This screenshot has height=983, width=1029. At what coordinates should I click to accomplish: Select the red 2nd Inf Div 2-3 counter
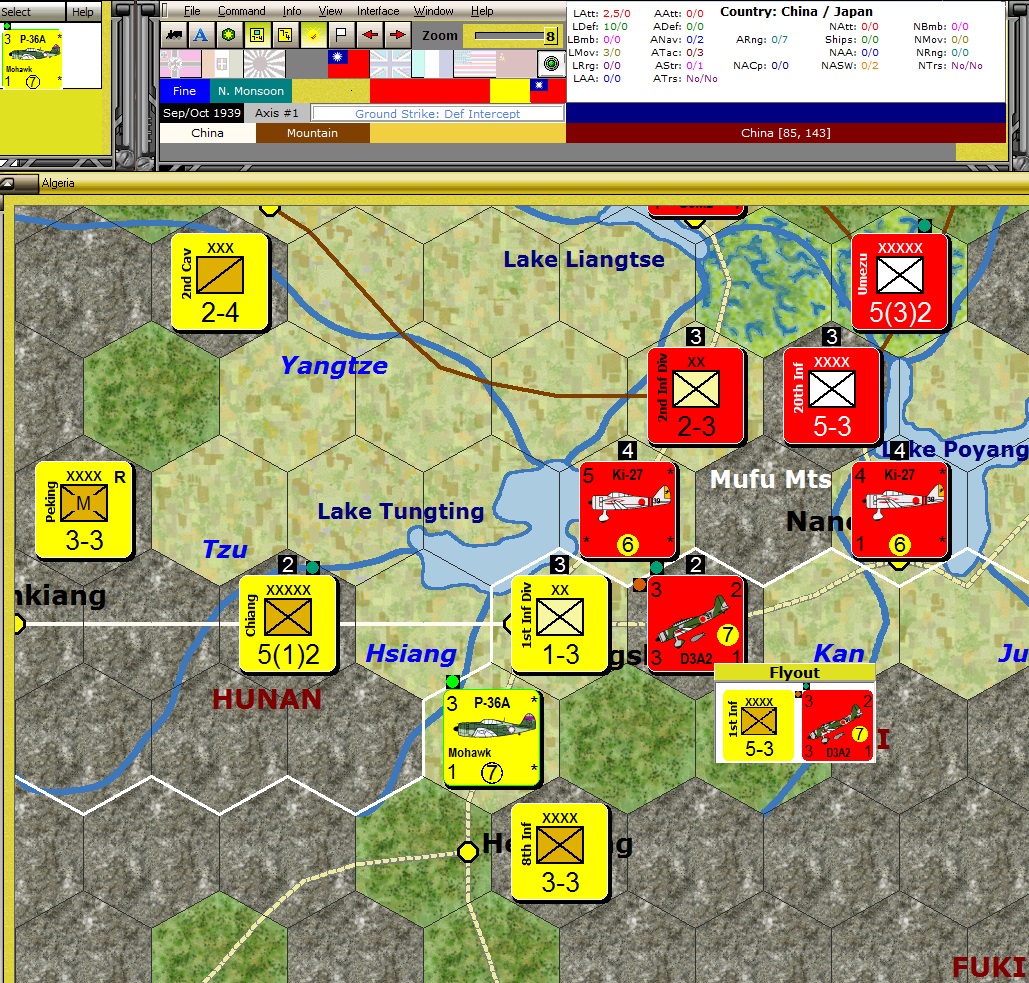pyautogui.click(x=696, y=396)
